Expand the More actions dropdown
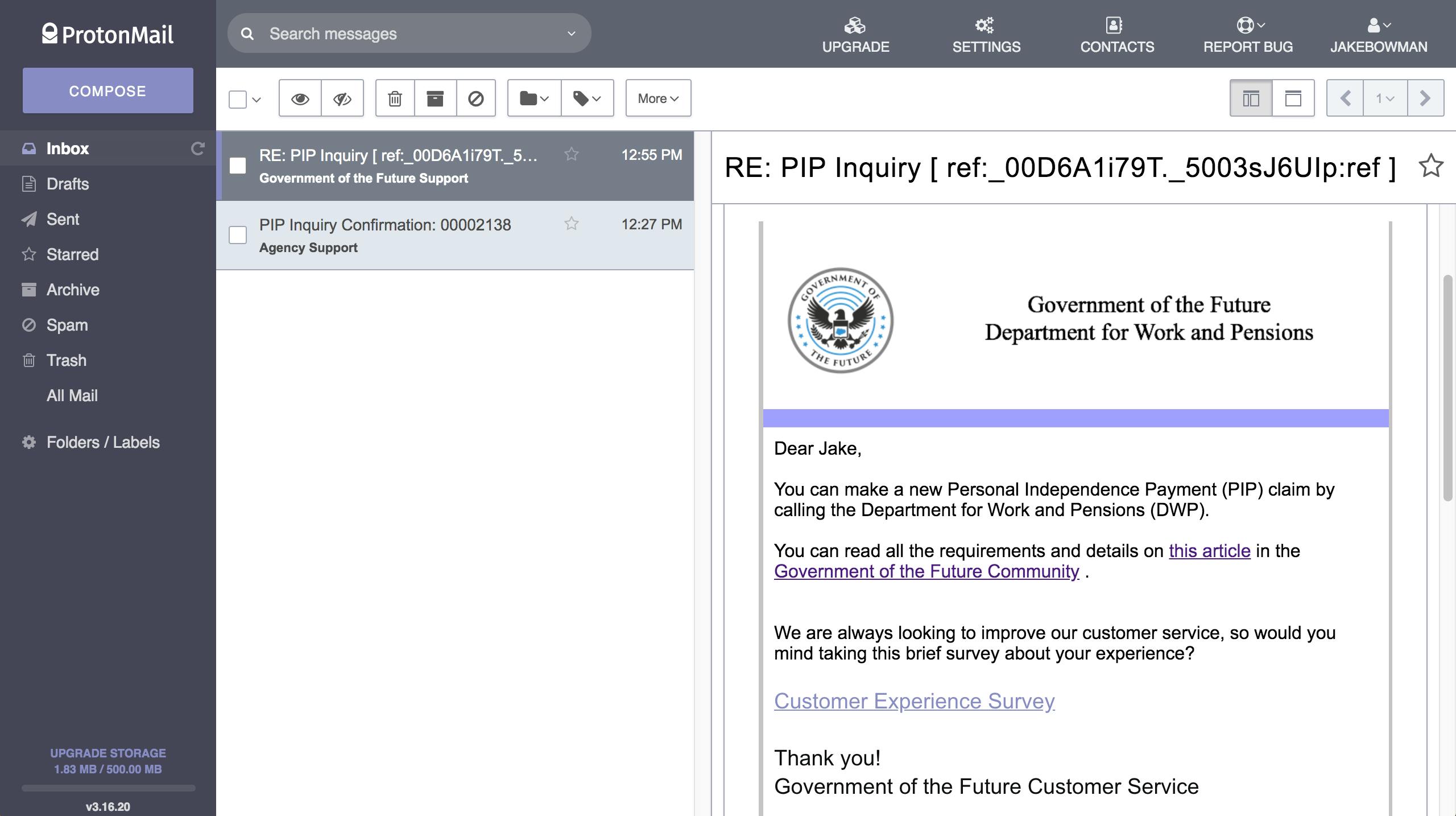 [x=658, y=98]
